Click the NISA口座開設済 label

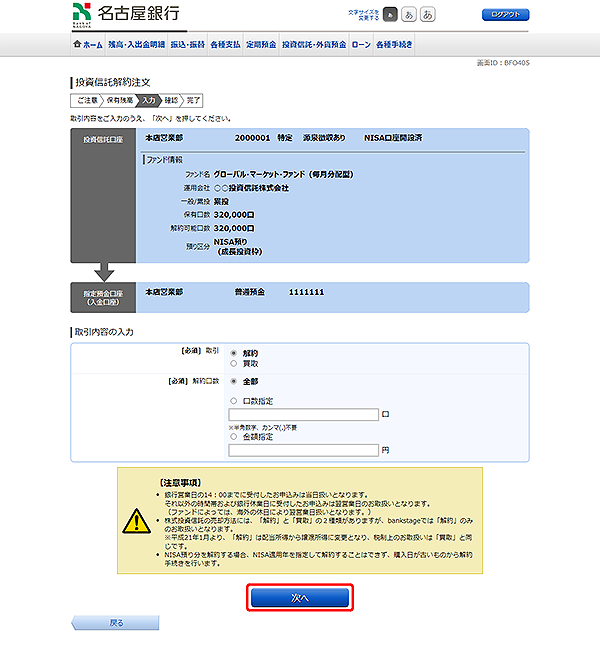click(393, 138)
